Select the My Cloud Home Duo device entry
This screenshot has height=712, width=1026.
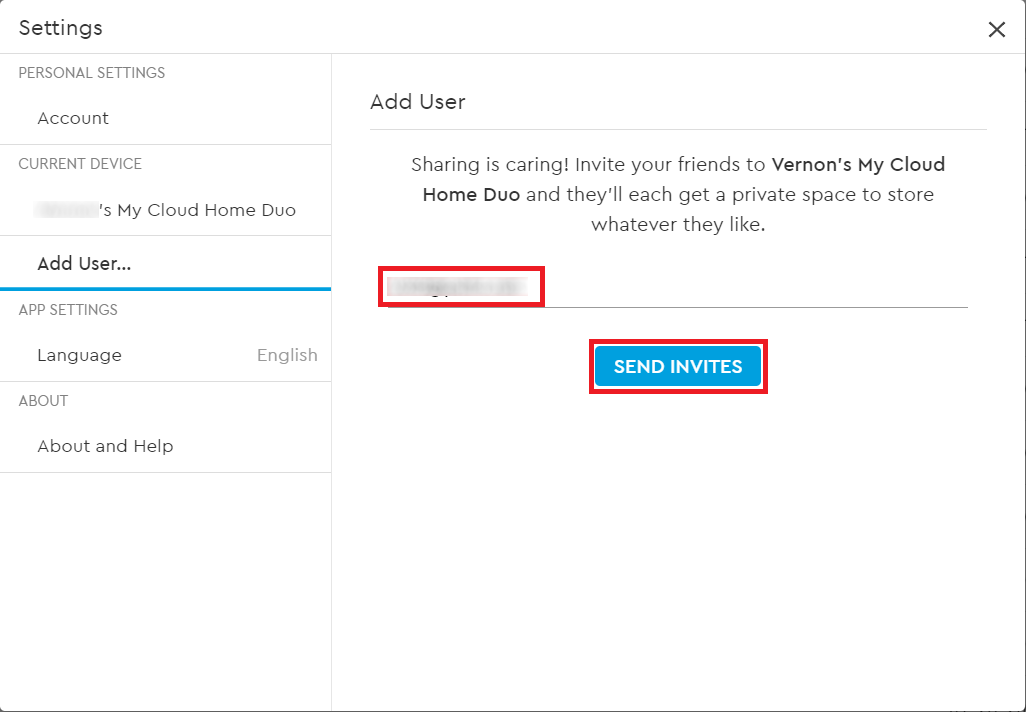(166, 210)
